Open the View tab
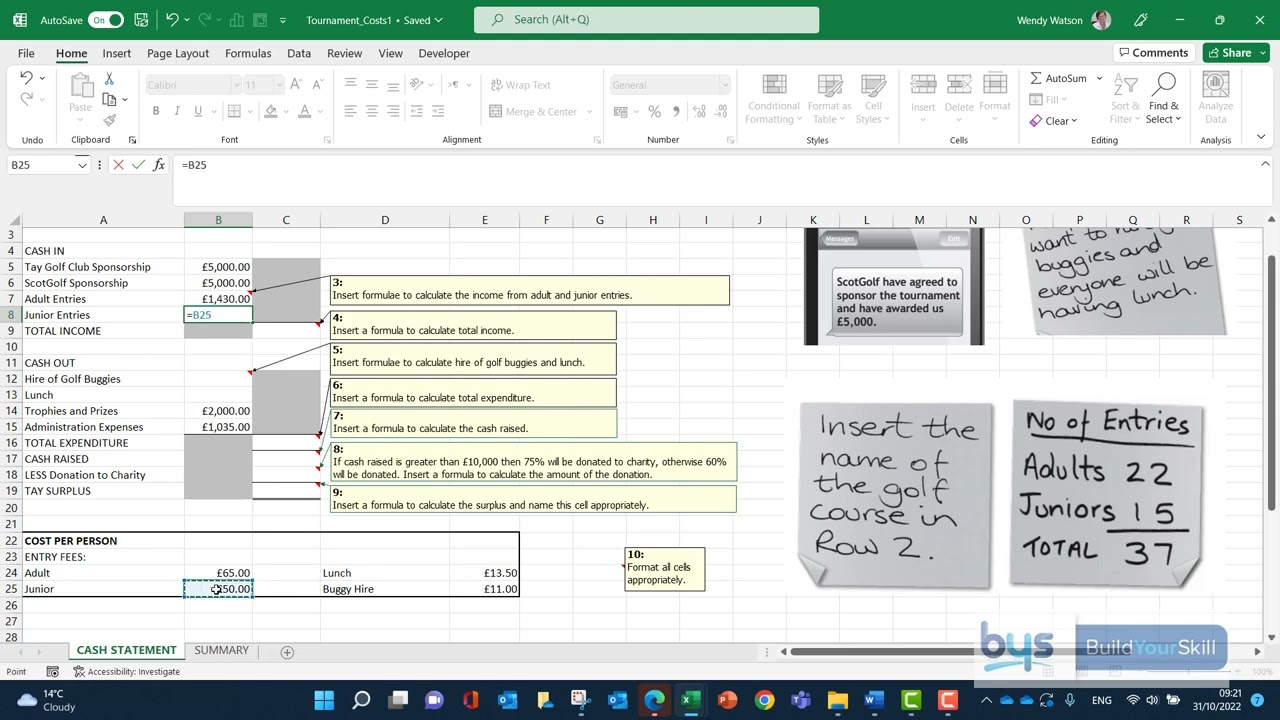1280x720 pixels. (x=390, y=53)
